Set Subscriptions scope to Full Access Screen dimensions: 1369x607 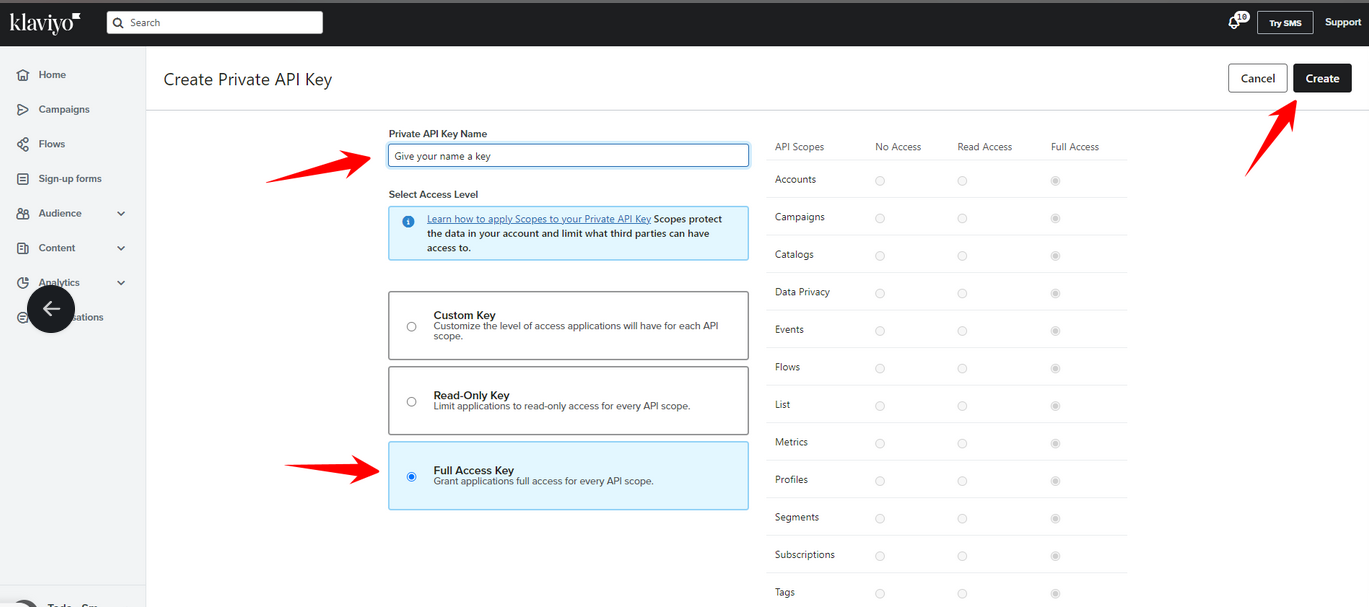pyautogui.click(x=1056, y=556)
